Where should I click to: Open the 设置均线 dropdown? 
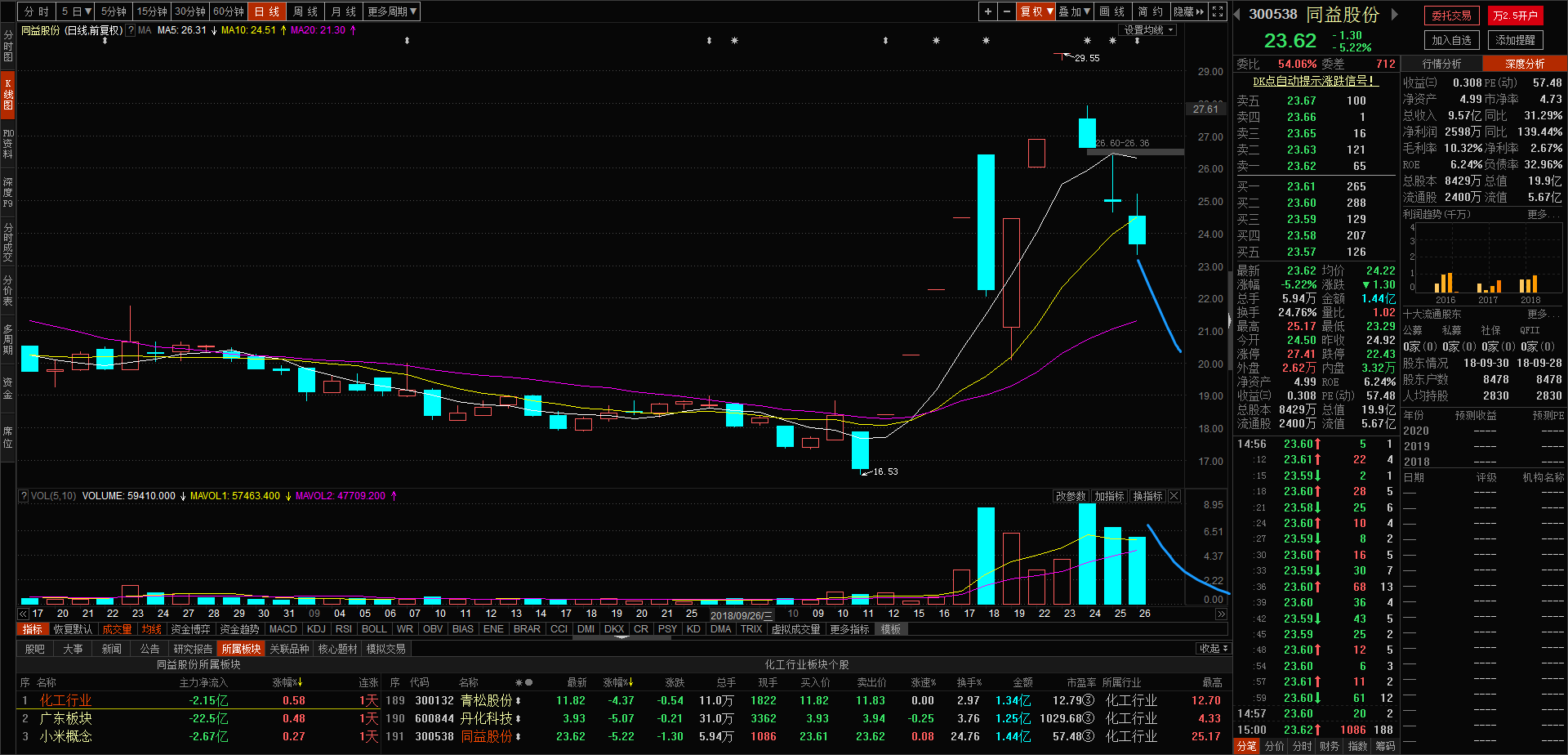(1148, 30)
